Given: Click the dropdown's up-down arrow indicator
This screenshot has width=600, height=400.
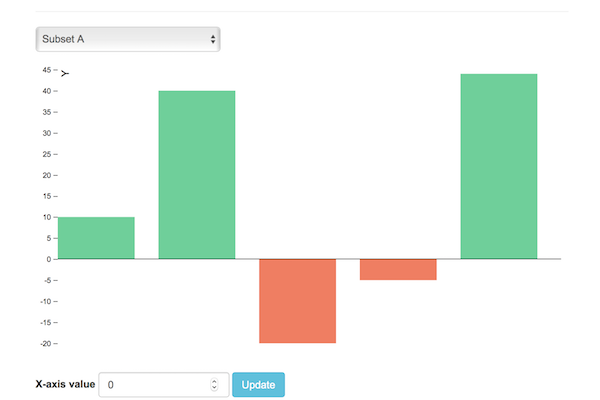Looking at the screenshot, I should click(x=213, y=39).
